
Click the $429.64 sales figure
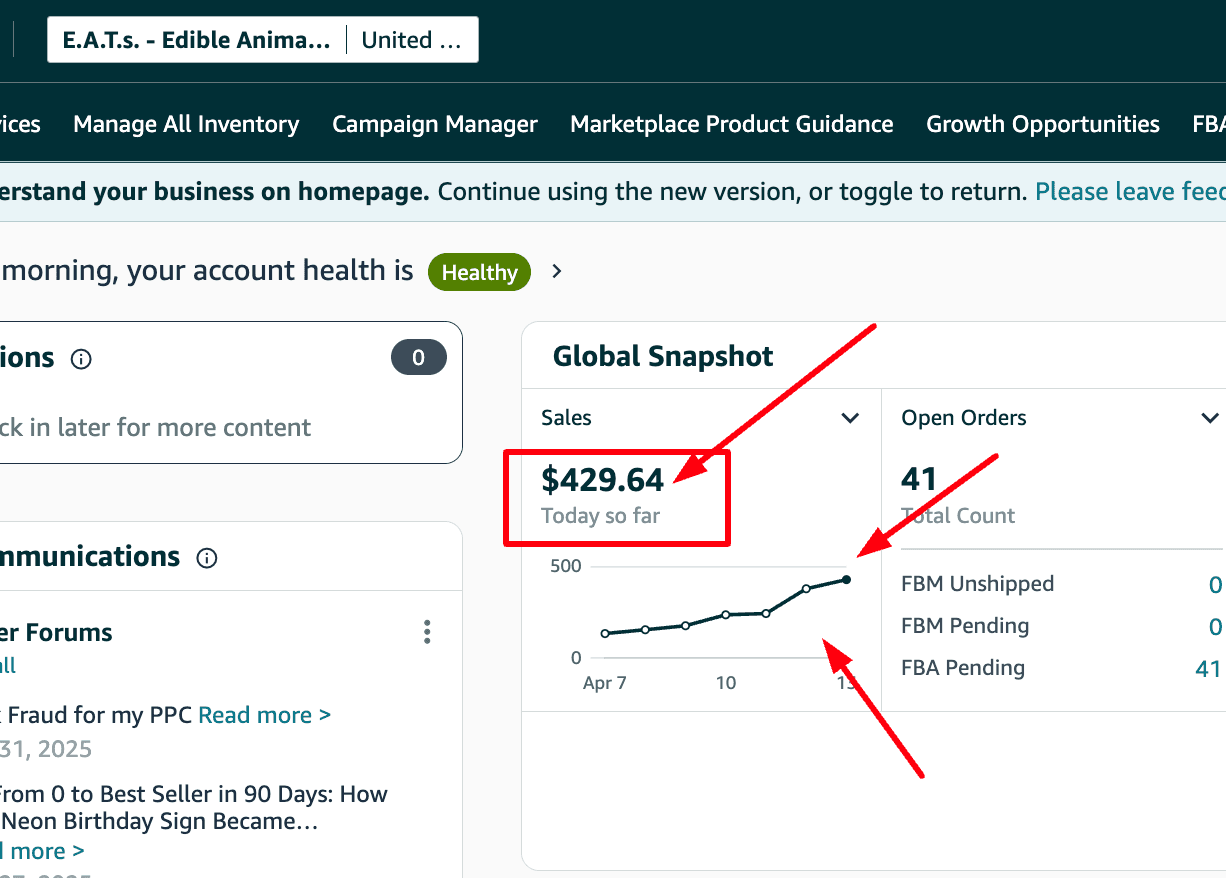pyautogui.click(x=602, y=480)
